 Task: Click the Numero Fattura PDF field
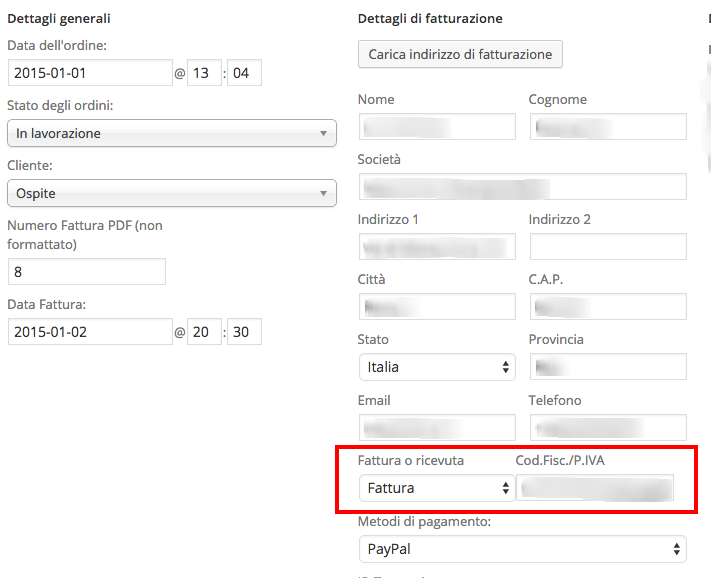87,272
